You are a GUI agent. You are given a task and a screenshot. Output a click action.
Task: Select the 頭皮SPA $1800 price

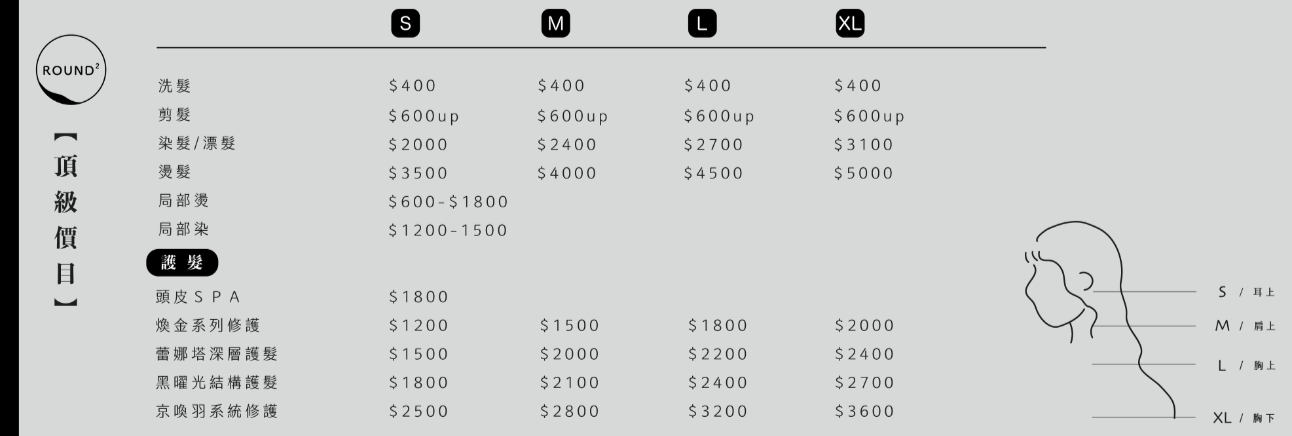coord(418,297)
